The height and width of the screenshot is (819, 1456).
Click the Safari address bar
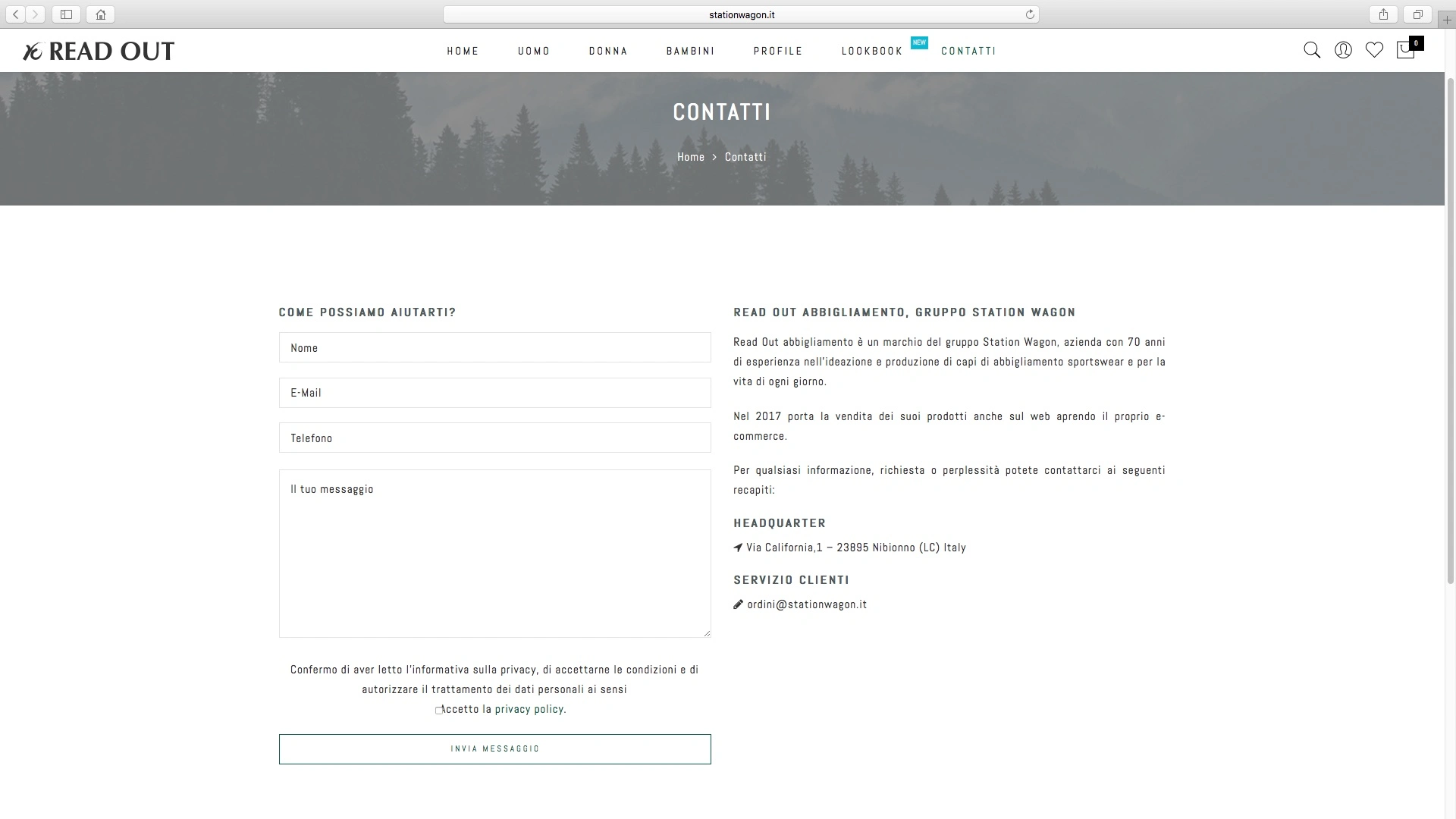(x=741, y=14)
